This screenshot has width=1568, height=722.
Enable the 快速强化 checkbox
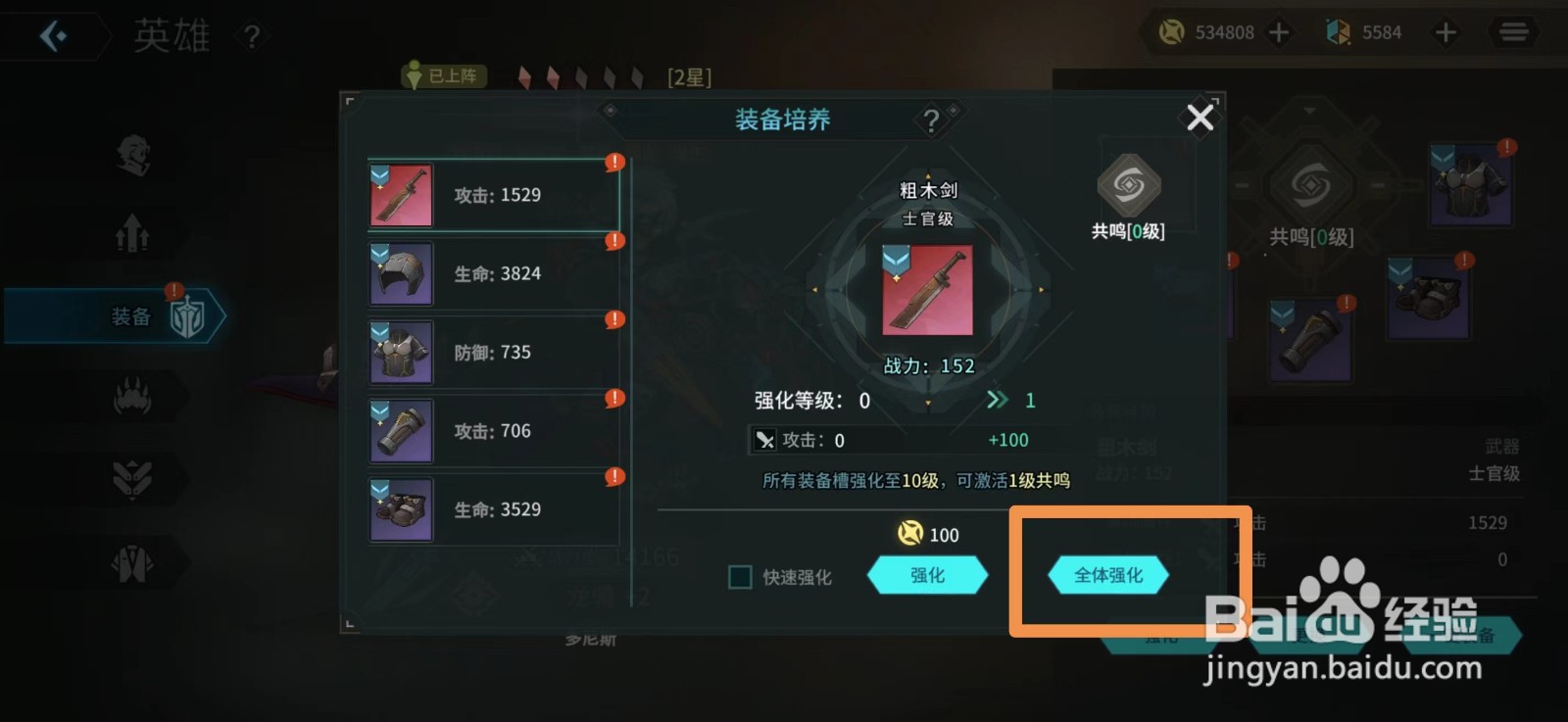(x=740, y=577)
